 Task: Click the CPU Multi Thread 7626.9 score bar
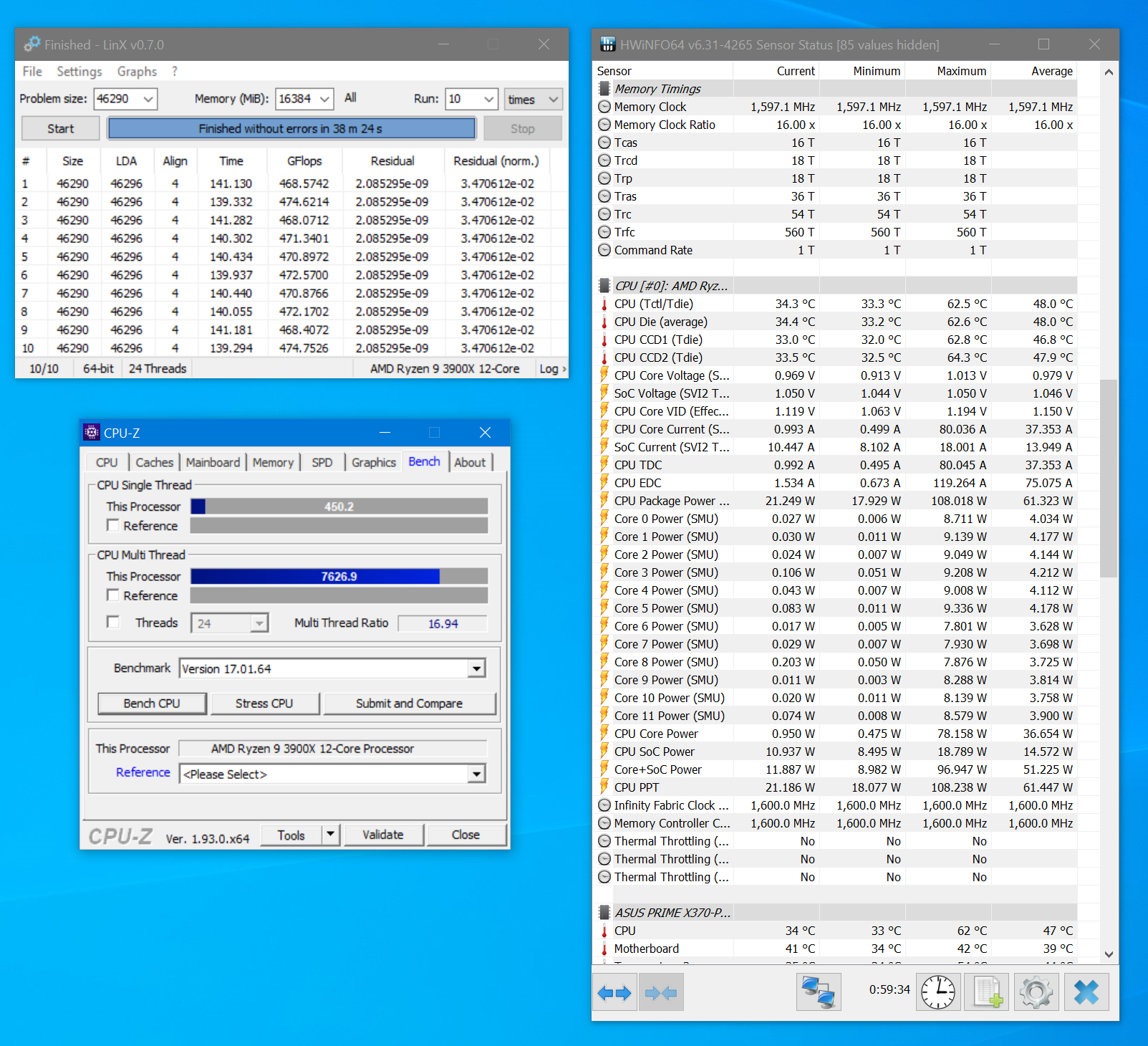click(339, 577)
